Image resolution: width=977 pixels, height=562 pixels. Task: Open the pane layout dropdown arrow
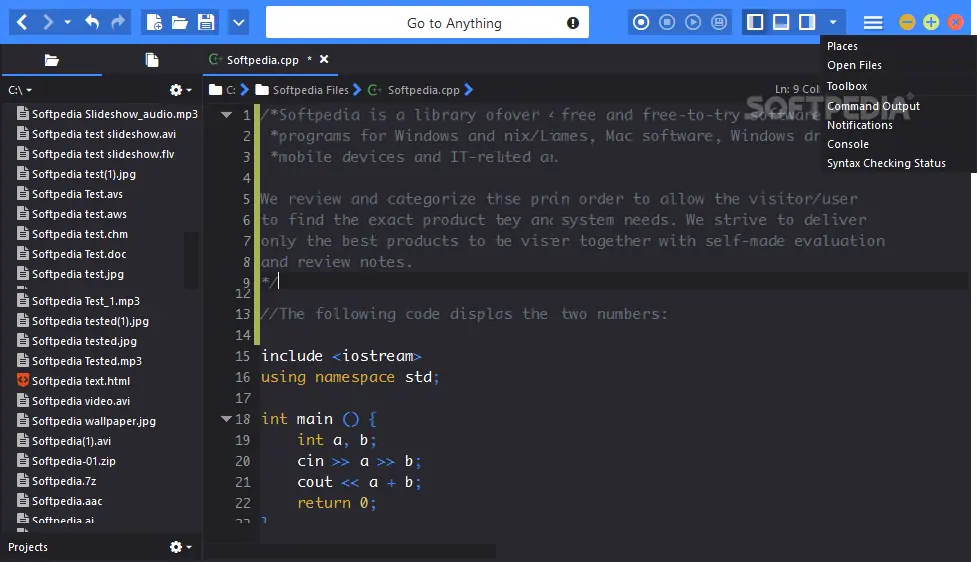click(x=833, y=22)
